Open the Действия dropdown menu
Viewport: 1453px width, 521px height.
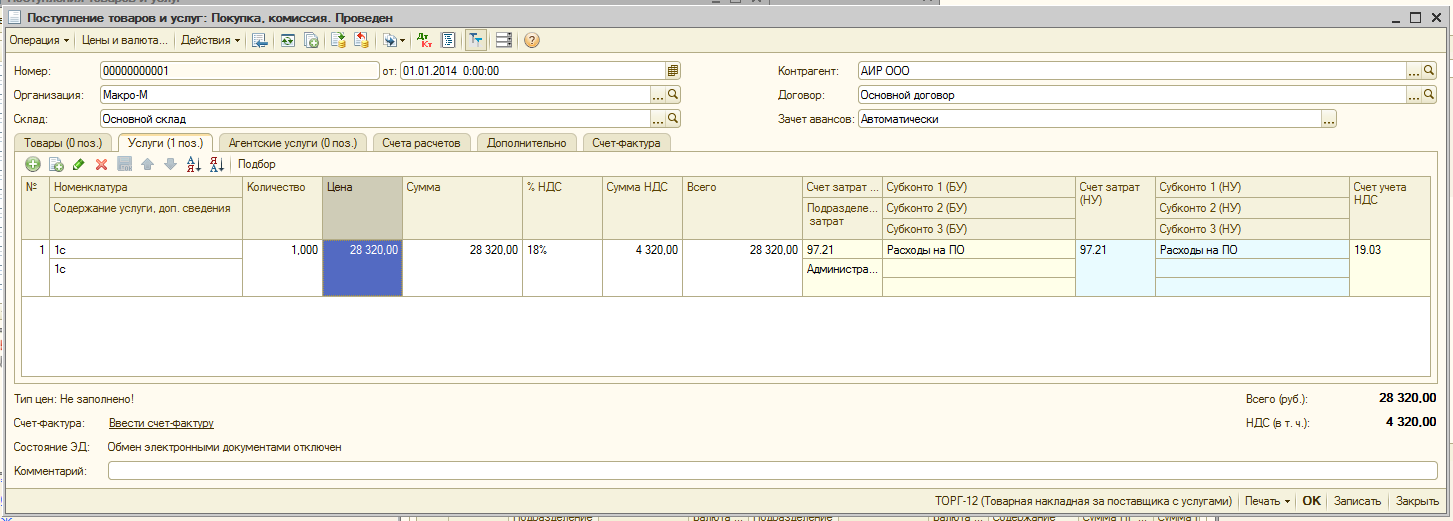[211, 41]
